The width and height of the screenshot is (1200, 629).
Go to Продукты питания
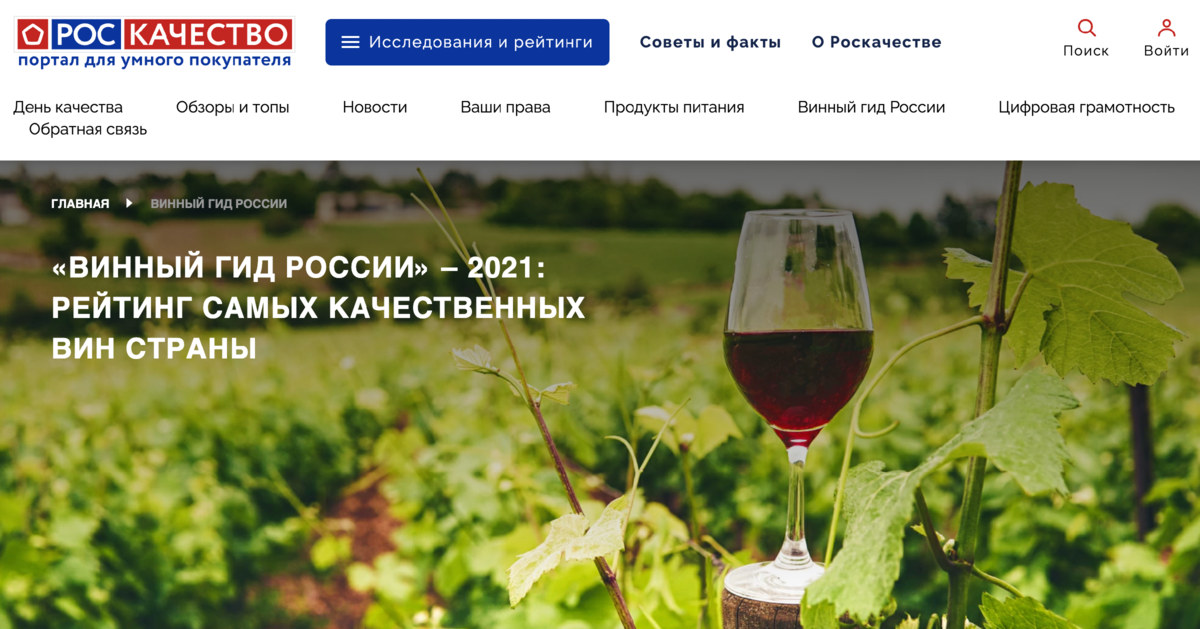coord(674,107)
